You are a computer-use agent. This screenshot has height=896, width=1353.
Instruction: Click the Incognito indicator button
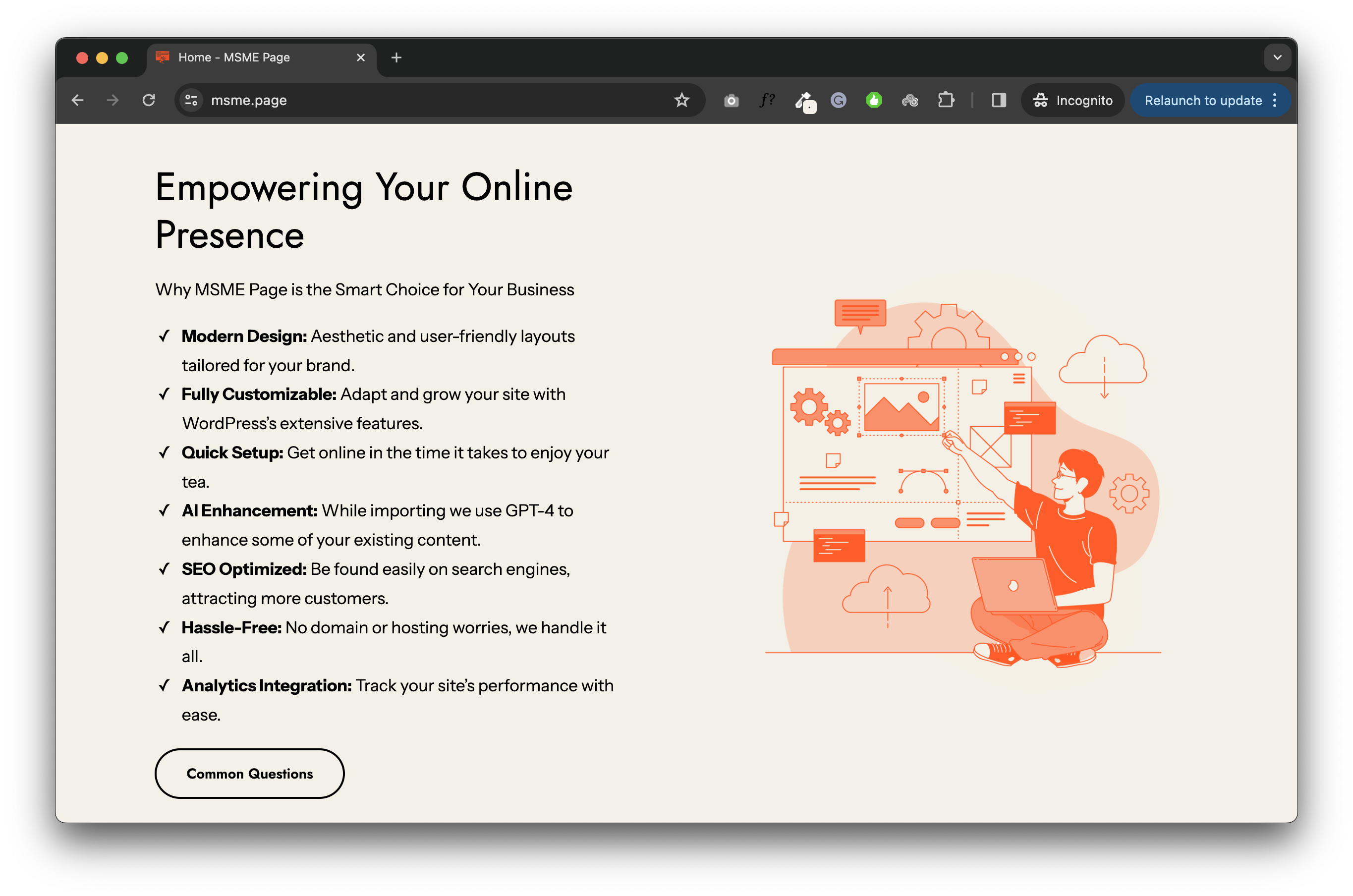(1072, 101)
